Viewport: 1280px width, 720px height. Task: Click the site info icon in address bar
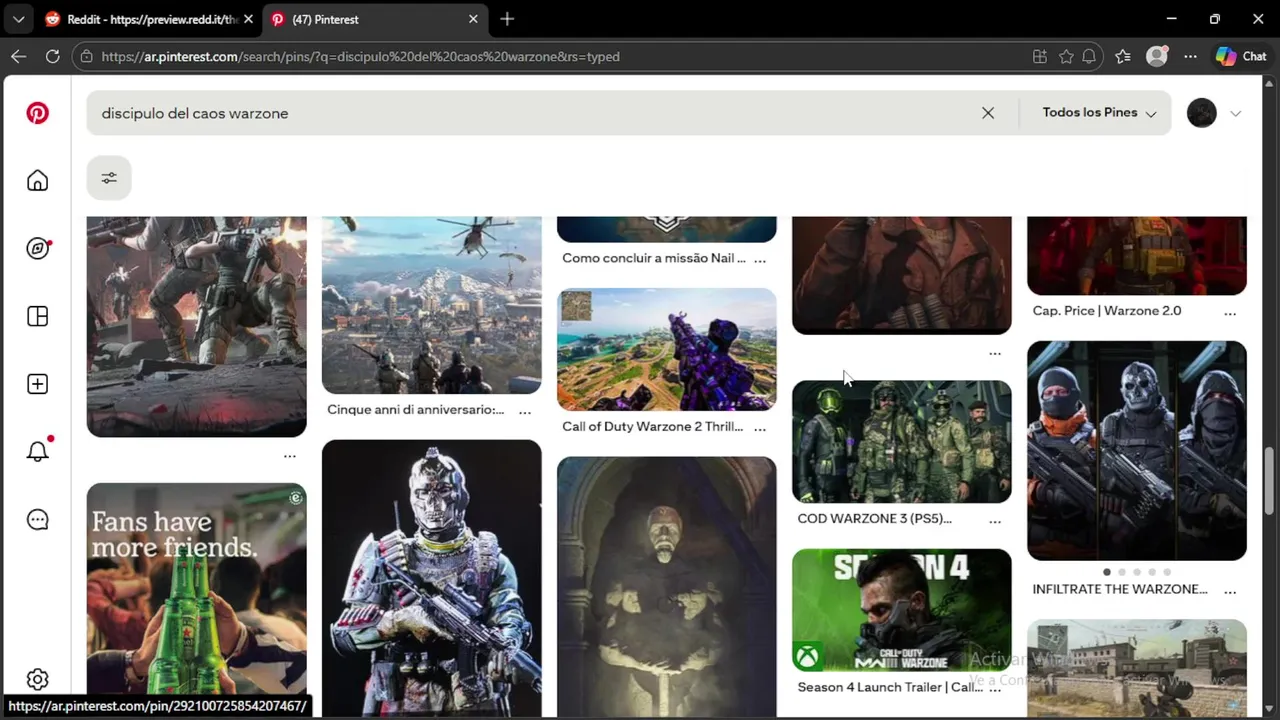point(87,57)
